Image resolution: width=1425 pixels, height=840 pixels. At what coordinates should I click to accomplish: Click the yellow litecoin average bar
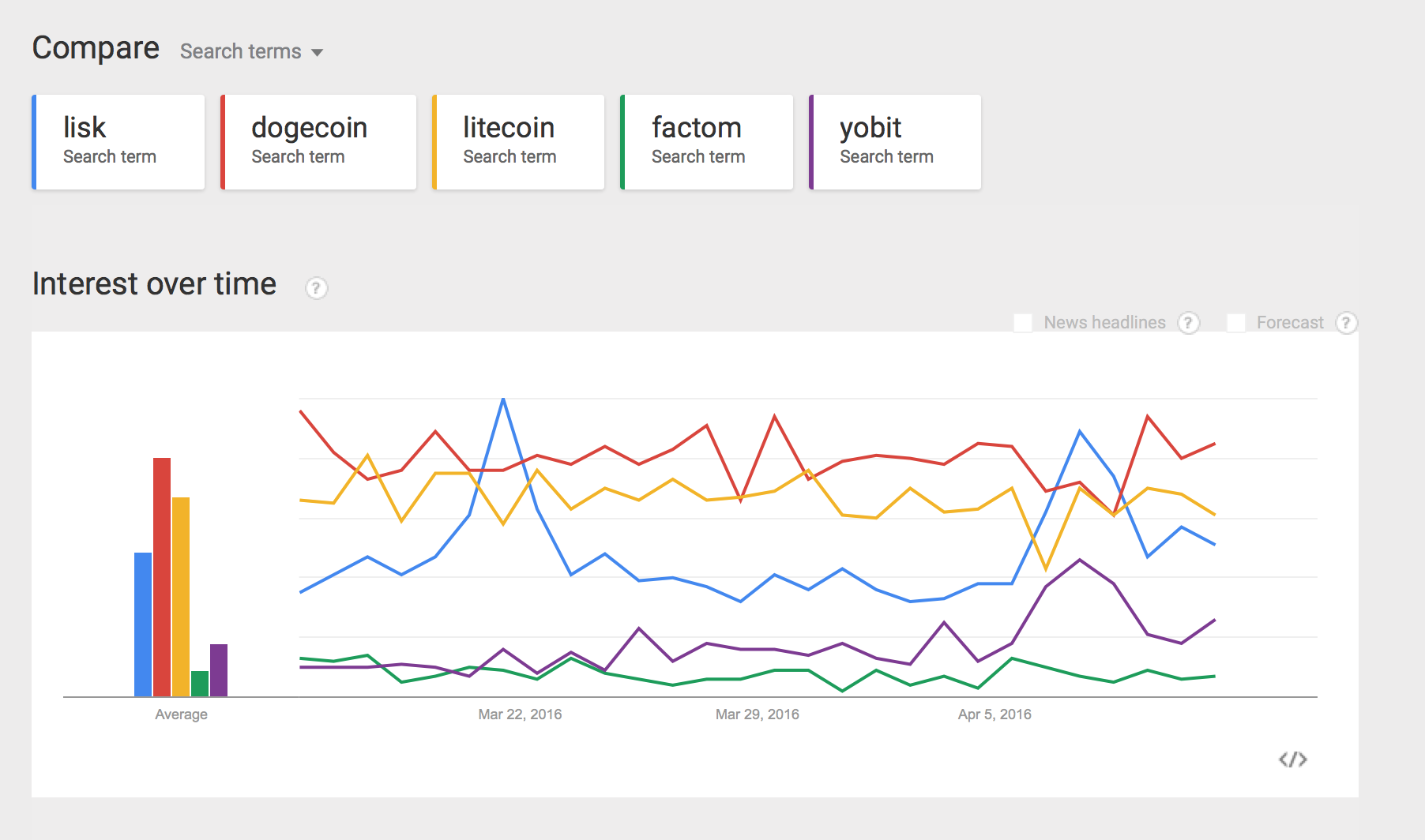pos(181,597)
